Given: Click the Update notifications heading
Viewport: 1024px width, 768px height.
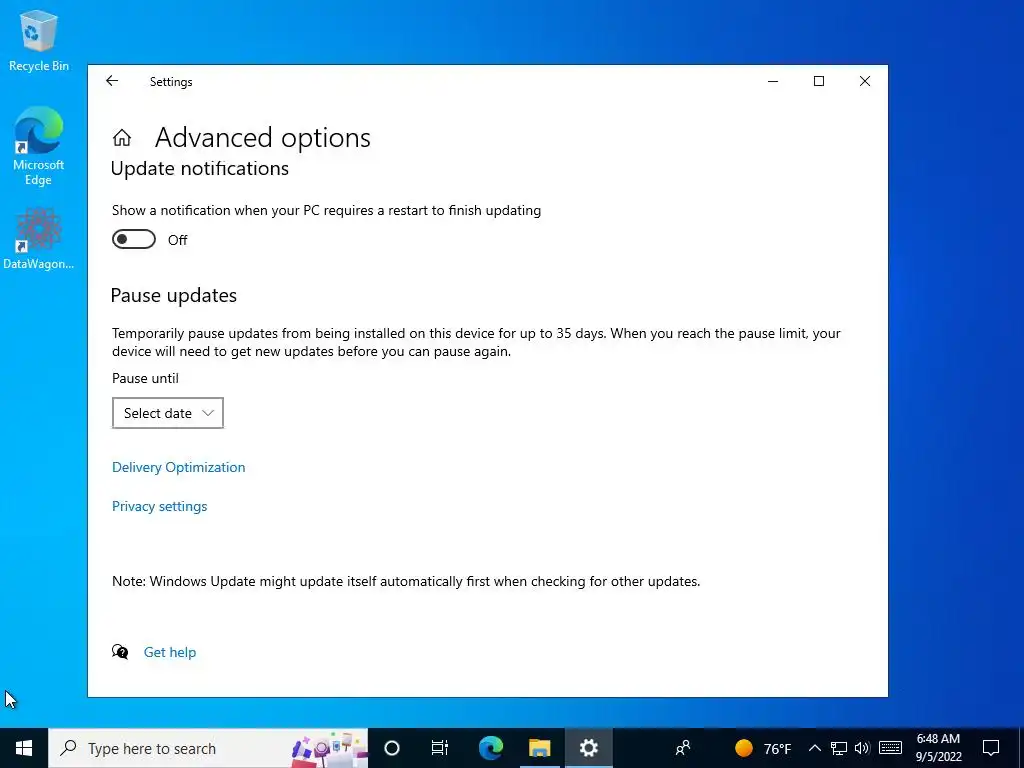Looking at the screenshot, I should [x=200, y=168].
